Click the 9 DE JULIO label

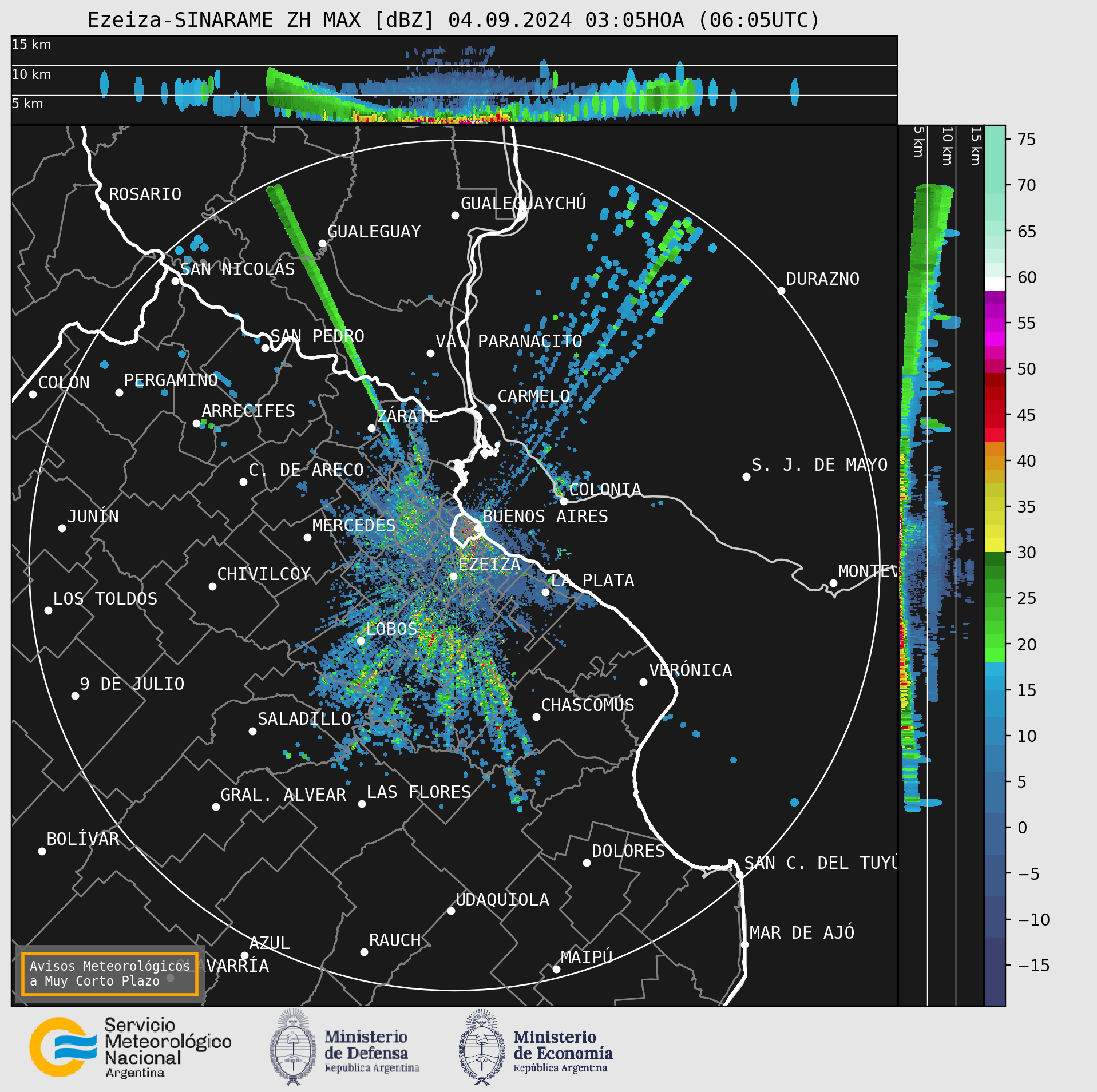[132, 684]
